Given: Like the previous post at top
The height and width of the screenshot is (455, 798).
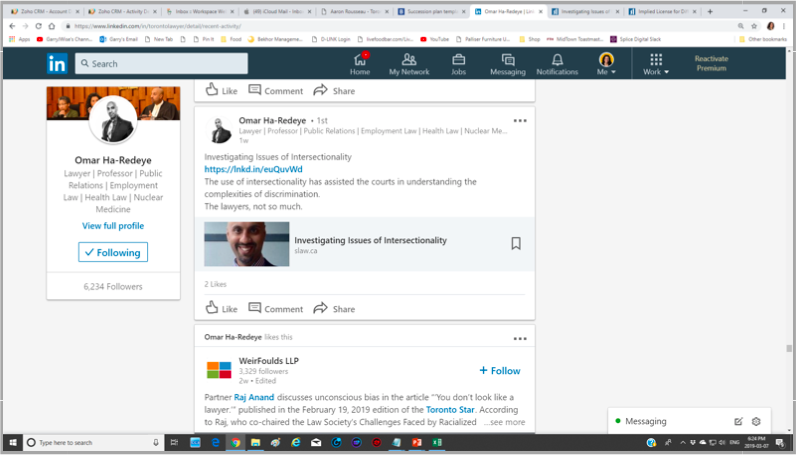Looking at the screenshot, I should [x=221, y=91].
